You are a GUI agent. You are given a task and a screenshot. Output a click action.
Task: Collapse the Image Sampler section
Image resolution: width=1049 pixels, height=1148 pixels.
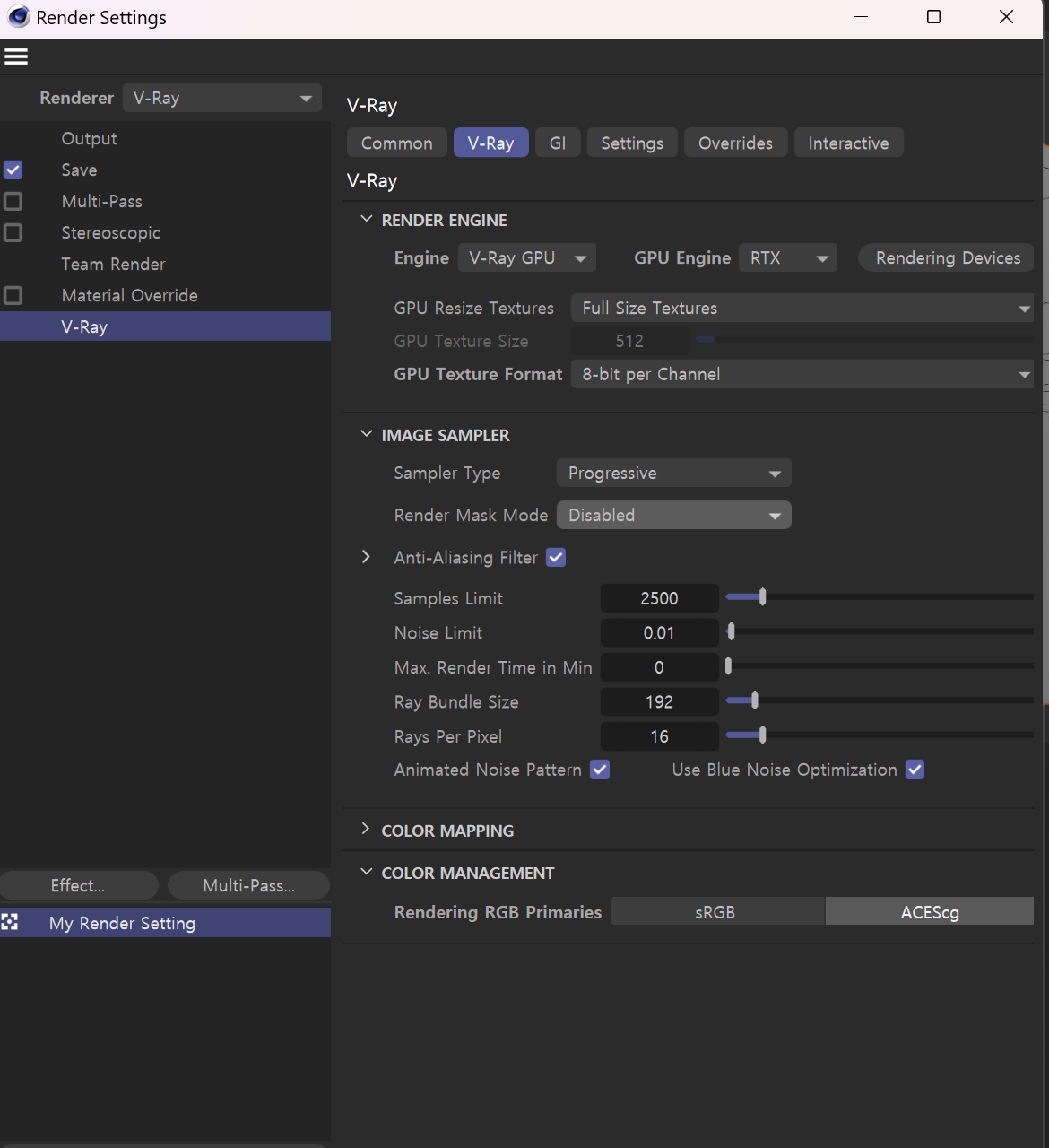pos(366,434)
